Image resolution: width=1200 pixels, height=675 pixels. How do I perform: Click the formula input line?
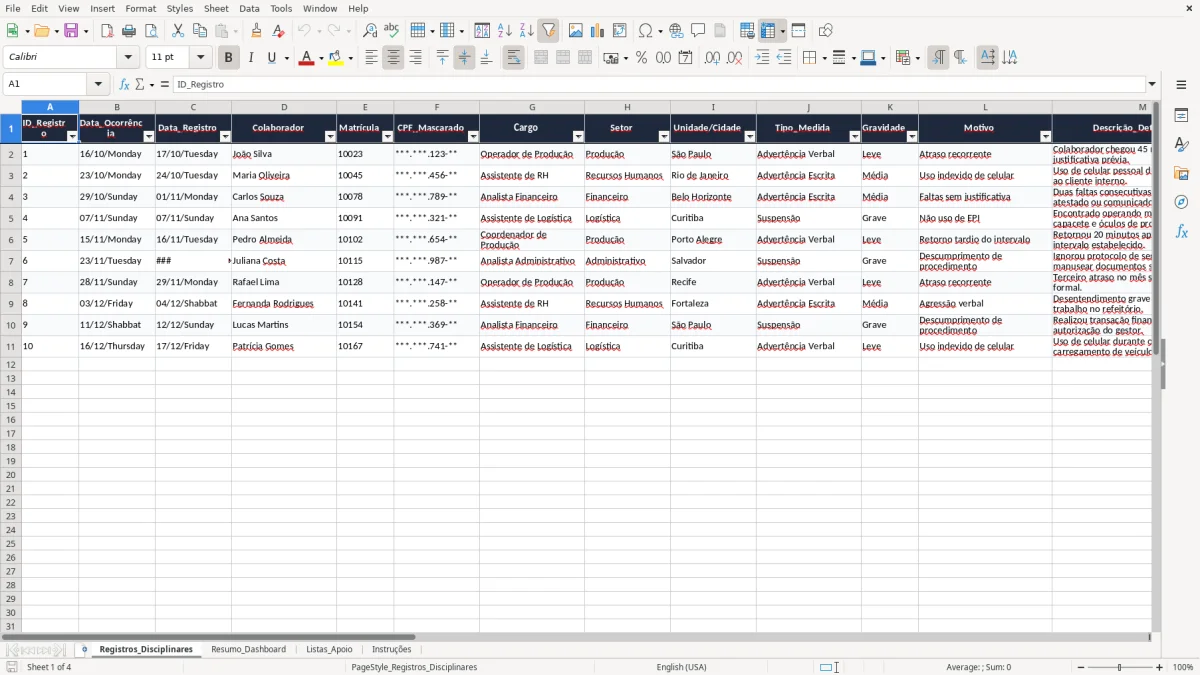coord(659,85)
